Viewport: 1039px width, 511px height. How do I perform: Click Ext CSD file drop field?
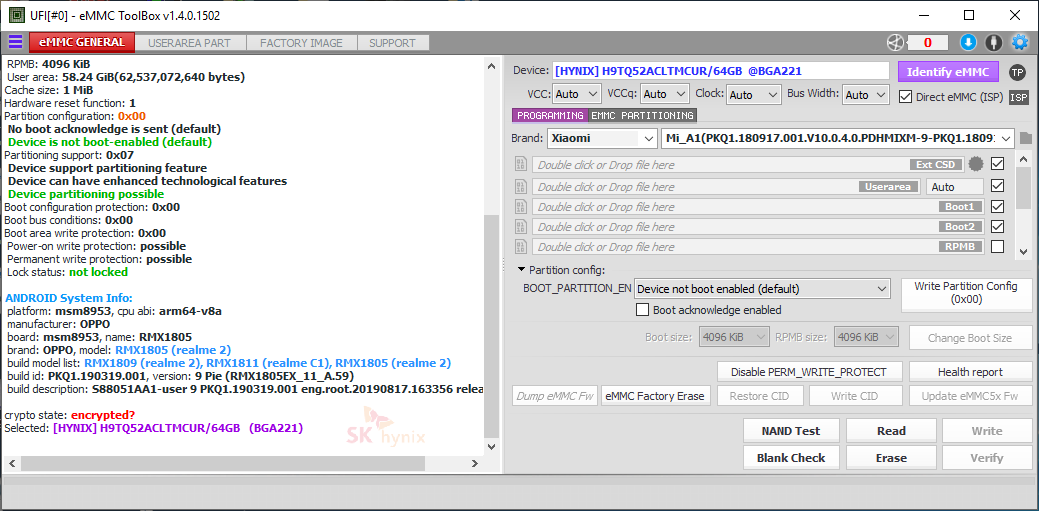(747, 164)
